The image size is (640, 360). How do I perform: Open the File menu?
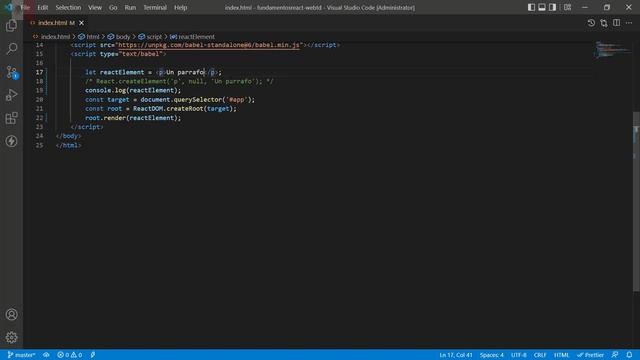(25, 7)
